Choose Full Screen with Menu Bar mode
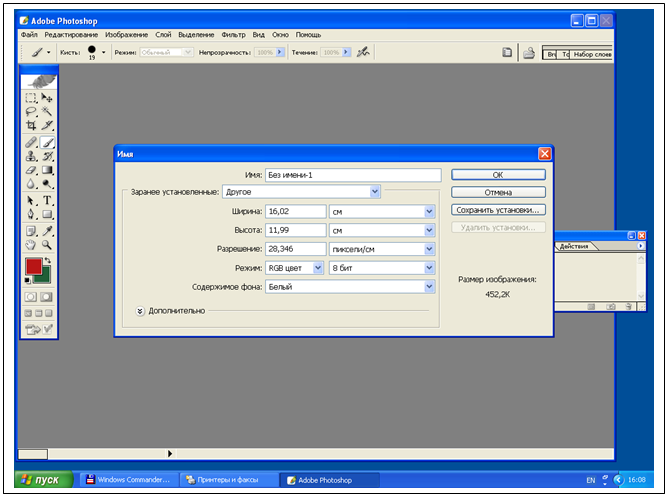 (x=39, y=313)
